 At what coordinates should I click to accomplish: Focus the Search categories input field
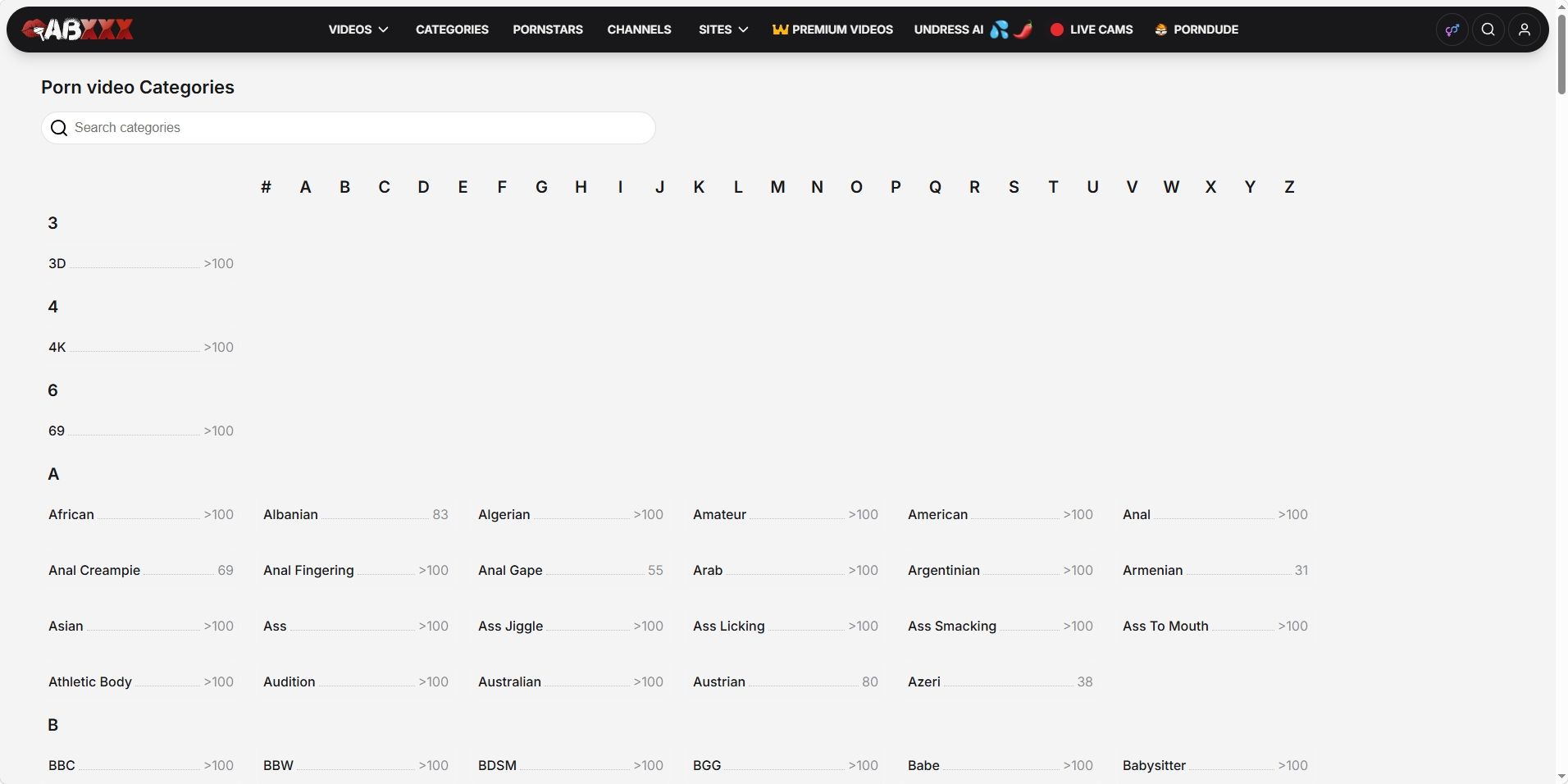[x=349, y=128]
